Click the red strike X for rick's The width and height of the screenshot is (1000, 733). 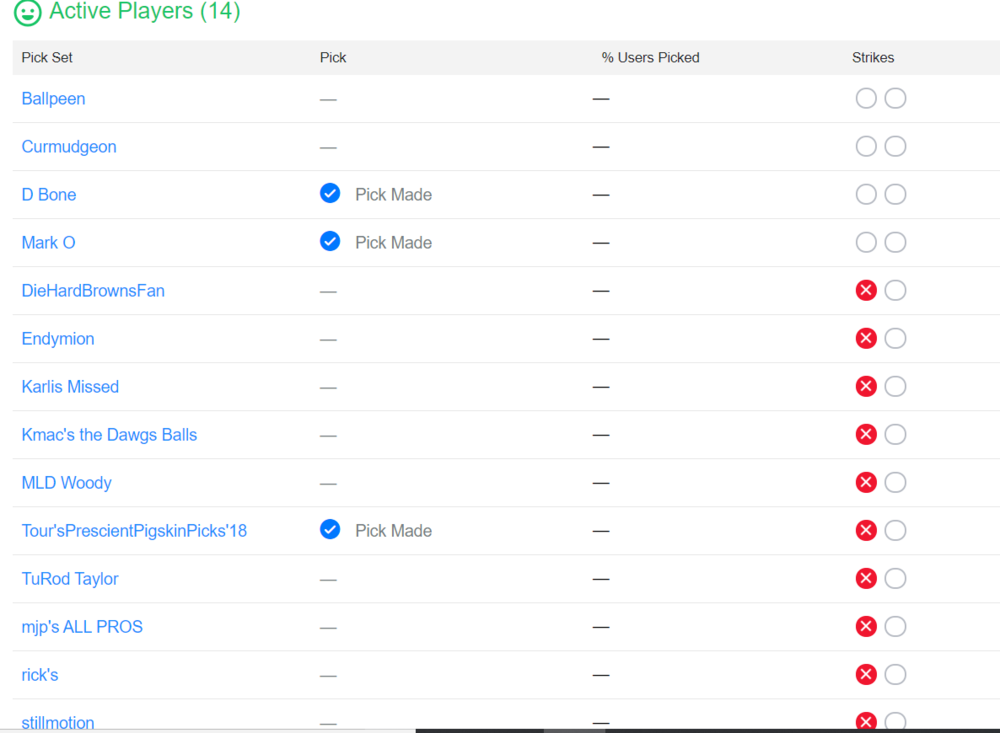pos(865,674)
